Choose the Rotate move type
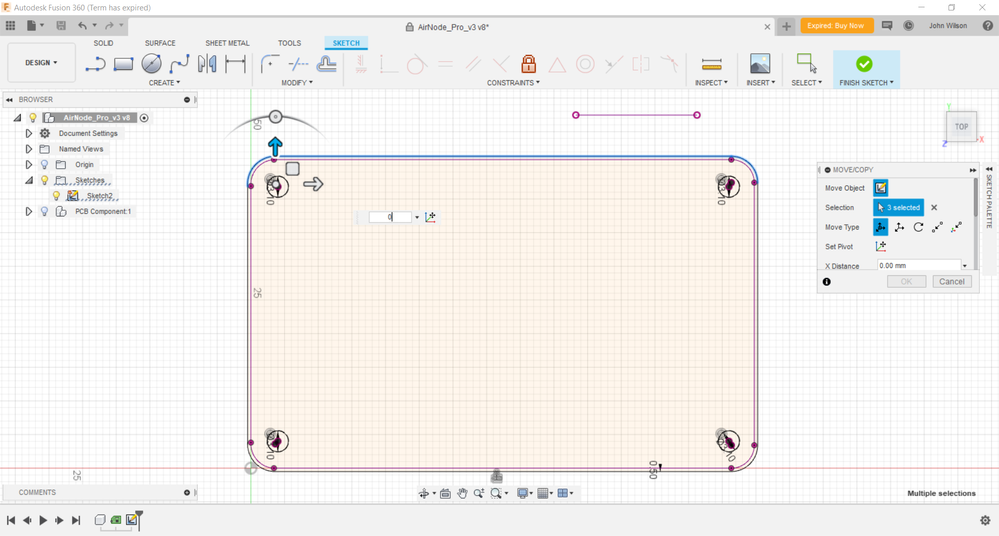 coord(918,227)
